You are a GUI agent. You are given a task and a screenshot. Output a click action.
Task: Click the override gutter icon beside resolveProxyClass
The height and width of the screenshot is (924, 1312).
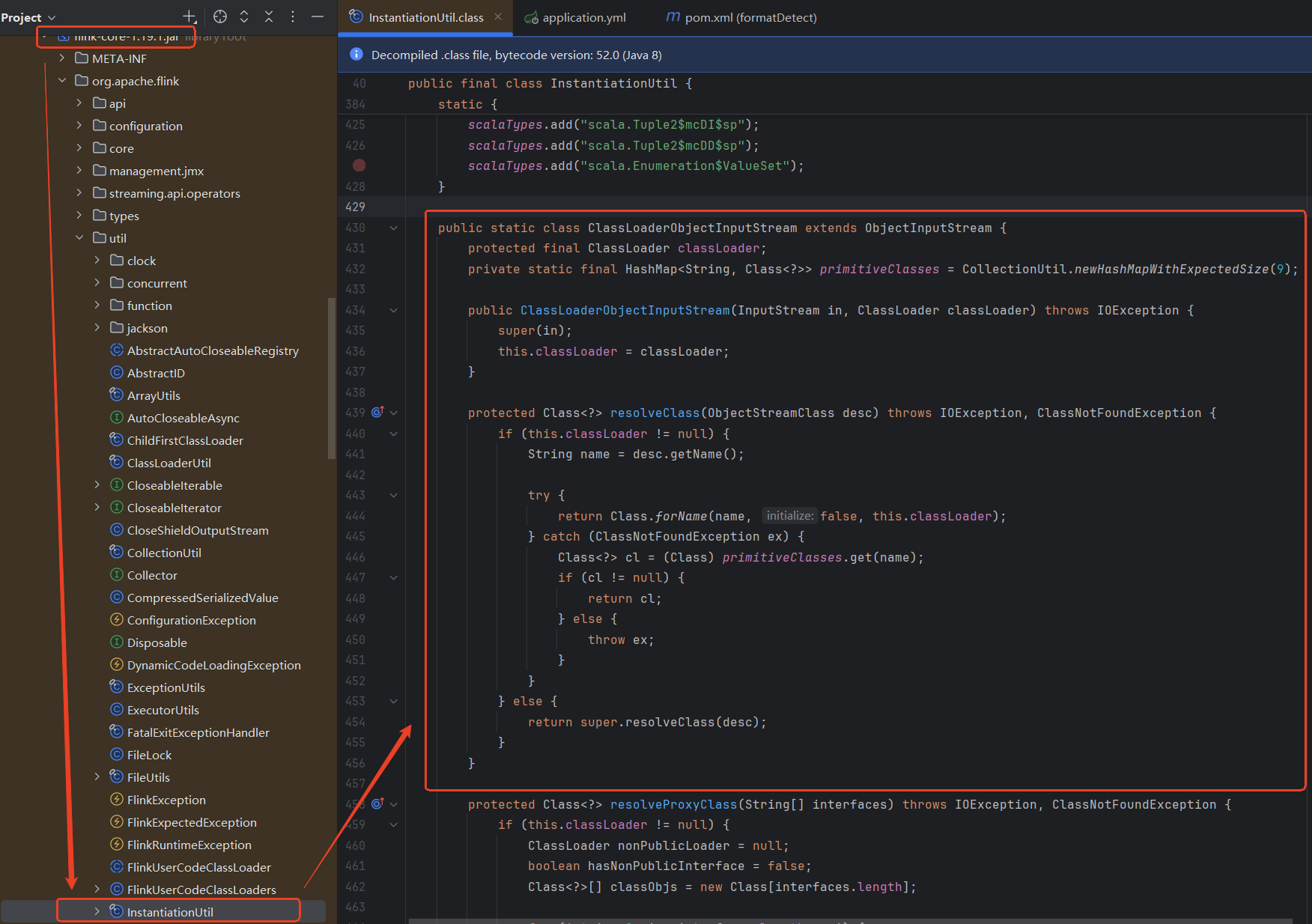pyautogui.click(x=377, y=803)
